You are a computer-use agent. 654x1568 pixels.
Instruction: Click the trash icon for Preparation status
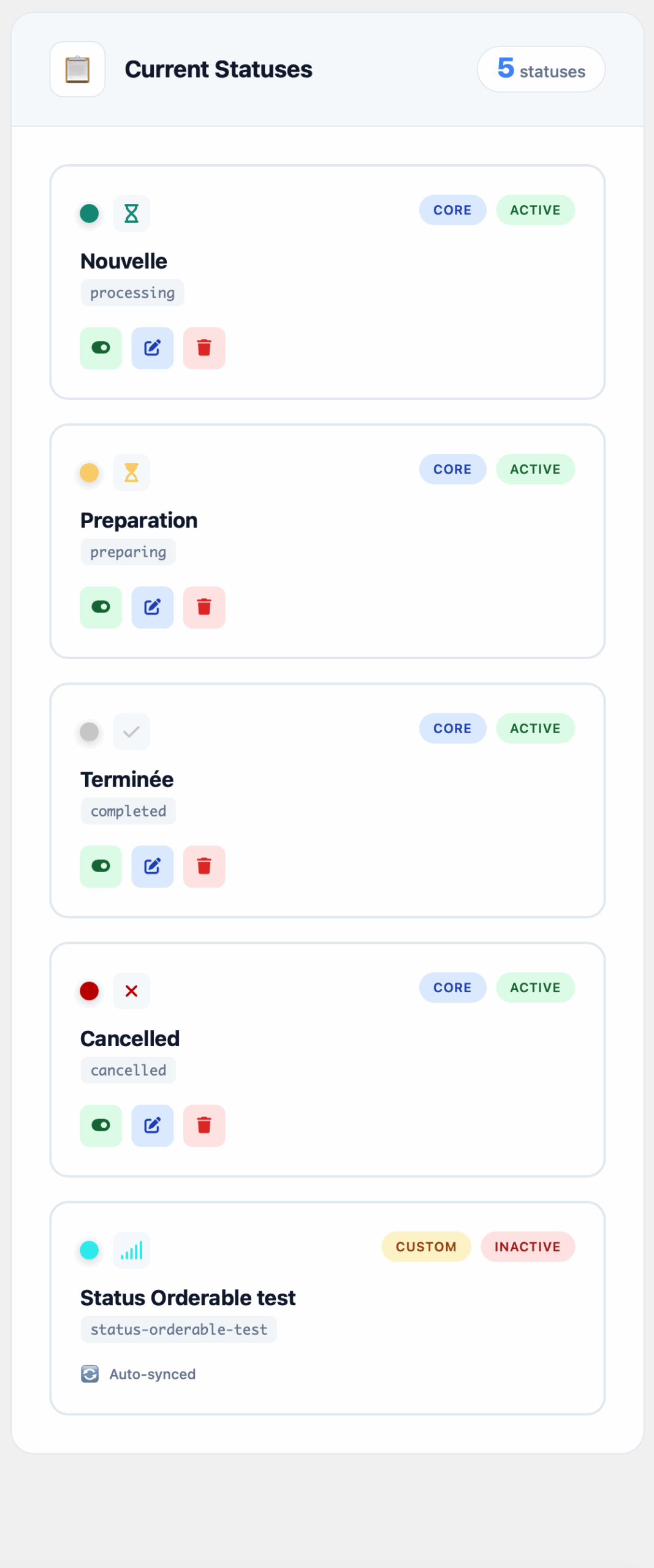coord(204,608)
